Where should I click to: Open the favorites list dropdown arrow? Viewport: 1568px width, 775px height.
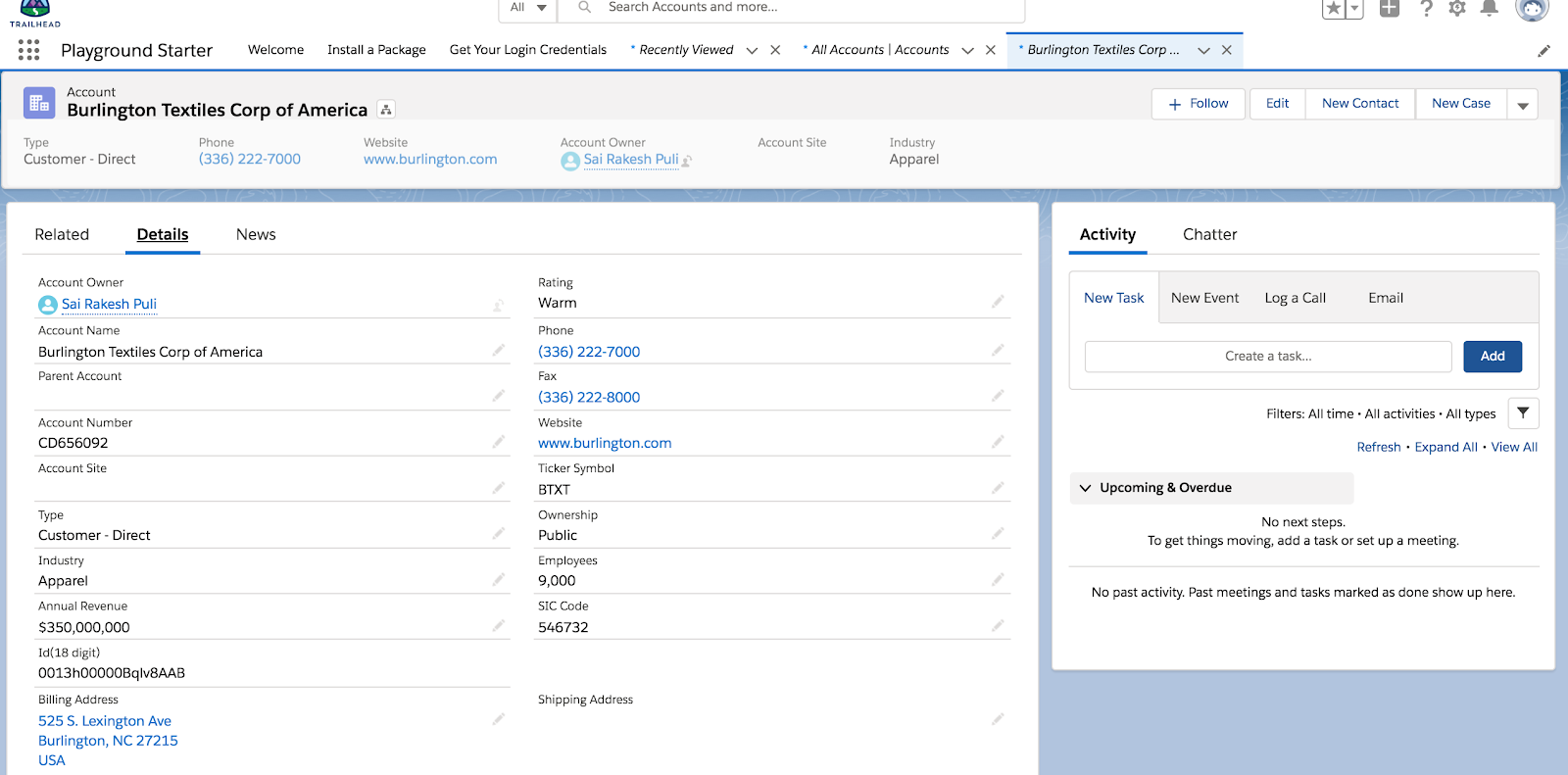(x=1354, y=9)
